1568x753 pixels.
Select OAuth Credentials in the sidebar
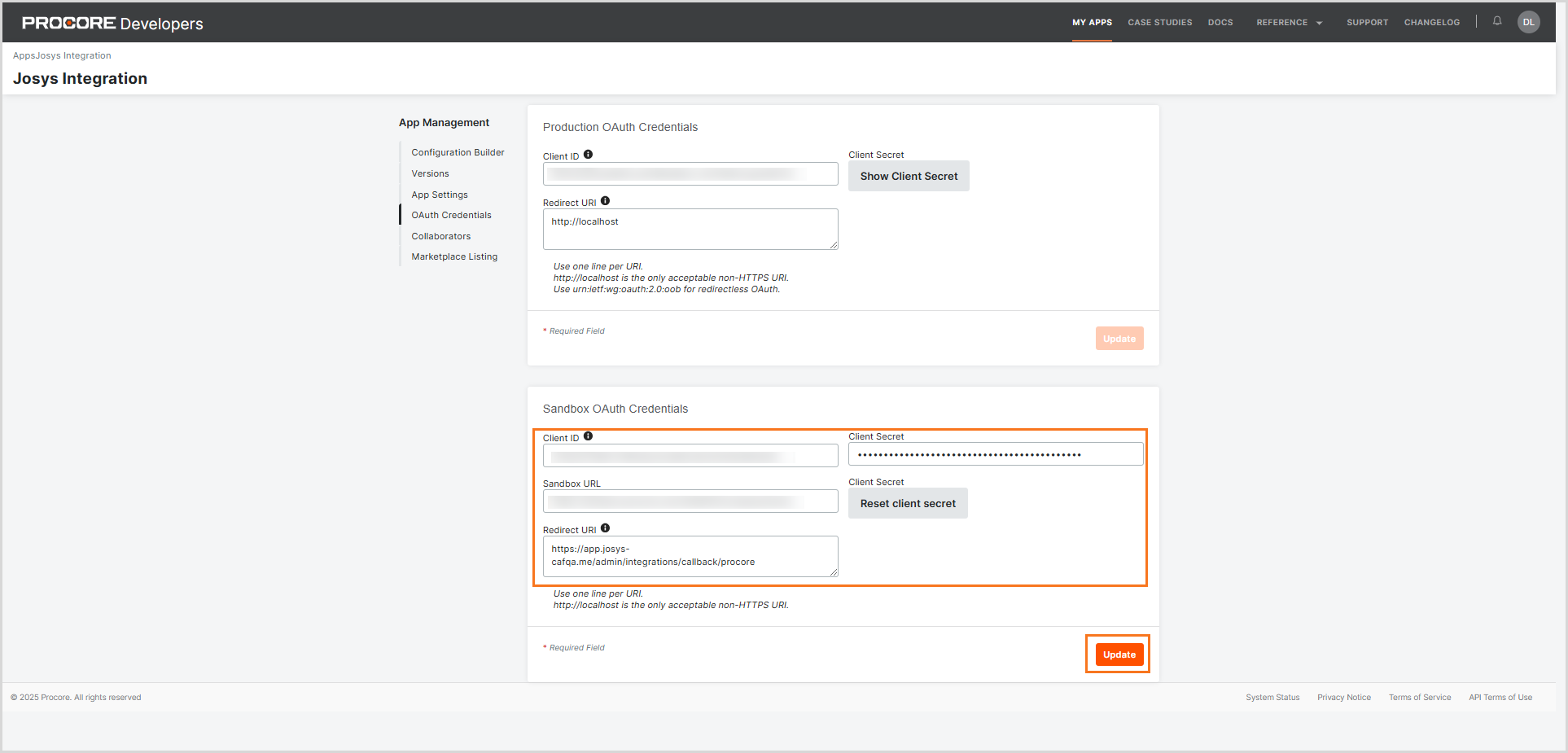(x=451, y=215)
